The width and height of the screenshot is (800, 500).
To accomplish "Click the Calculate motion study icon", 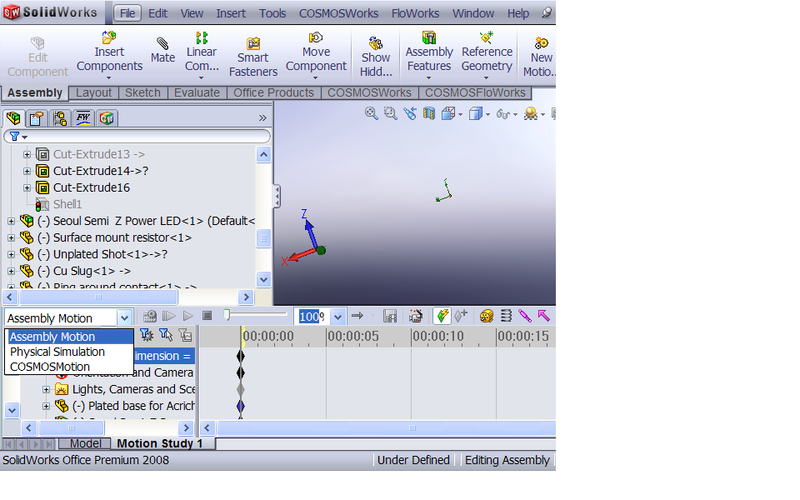I will tap(149, 316).
